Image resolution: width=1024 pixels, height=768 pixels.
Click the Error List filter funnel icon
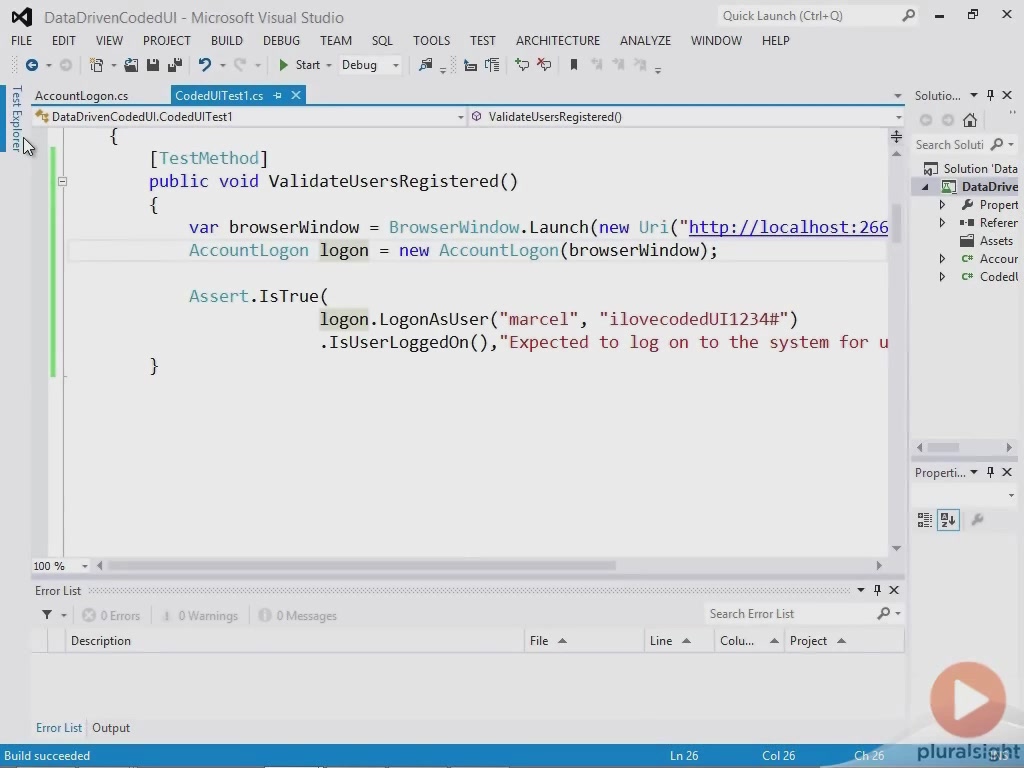tap(47, 615)
